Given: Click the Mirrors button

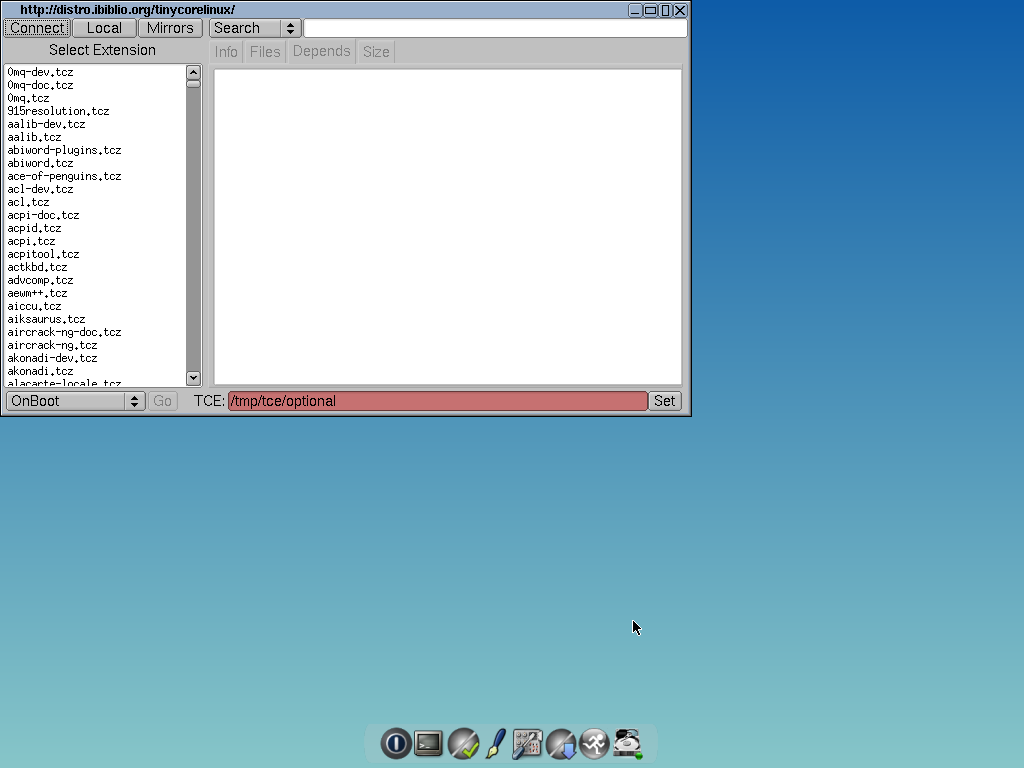Looking at the screenshot, I should pos(170,28).
